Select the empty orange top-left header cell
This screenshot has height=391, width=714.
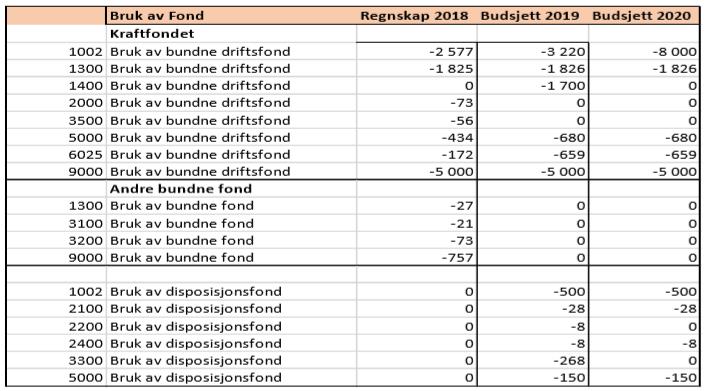pos(56,16)
